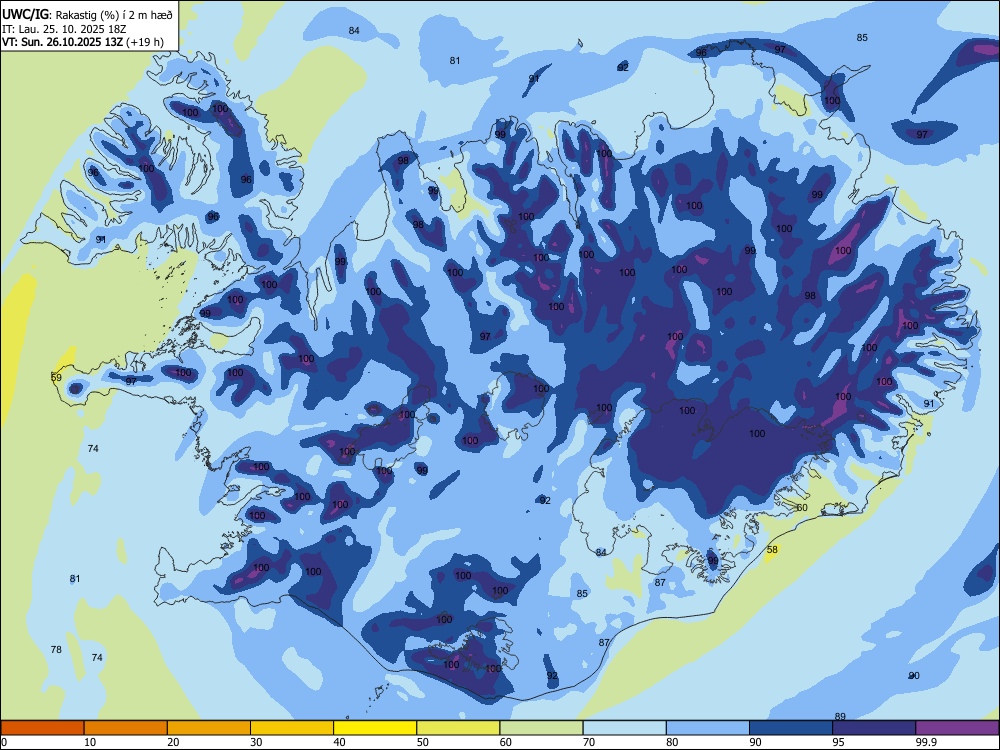The image size is (1000, 750).
Task: Click the purple above-99.9 legend swatch
Action: [957, 728]
